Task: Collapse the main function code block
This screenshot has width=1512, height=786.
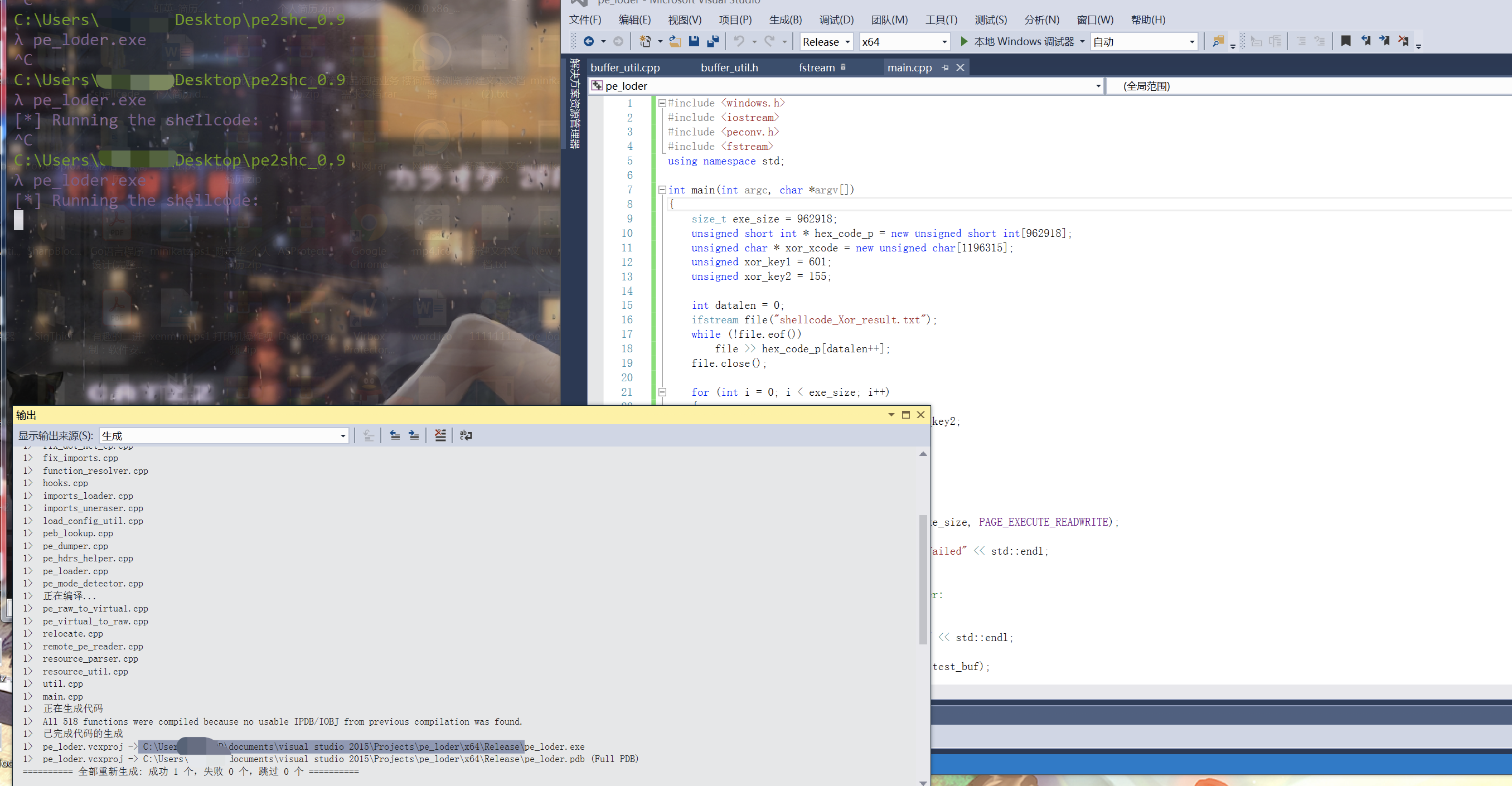Action: click(662, 190)
